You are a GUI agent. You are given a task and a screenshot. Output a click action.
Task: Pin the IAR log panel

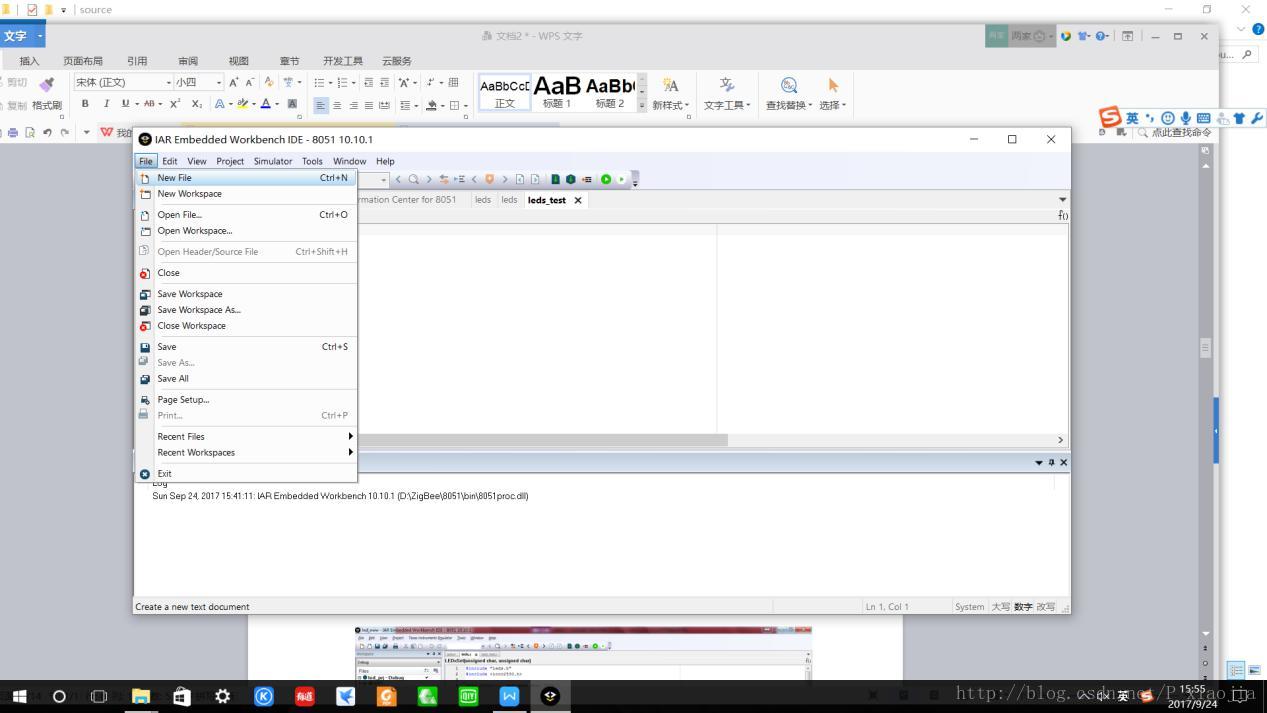(x=1052, y=462)
